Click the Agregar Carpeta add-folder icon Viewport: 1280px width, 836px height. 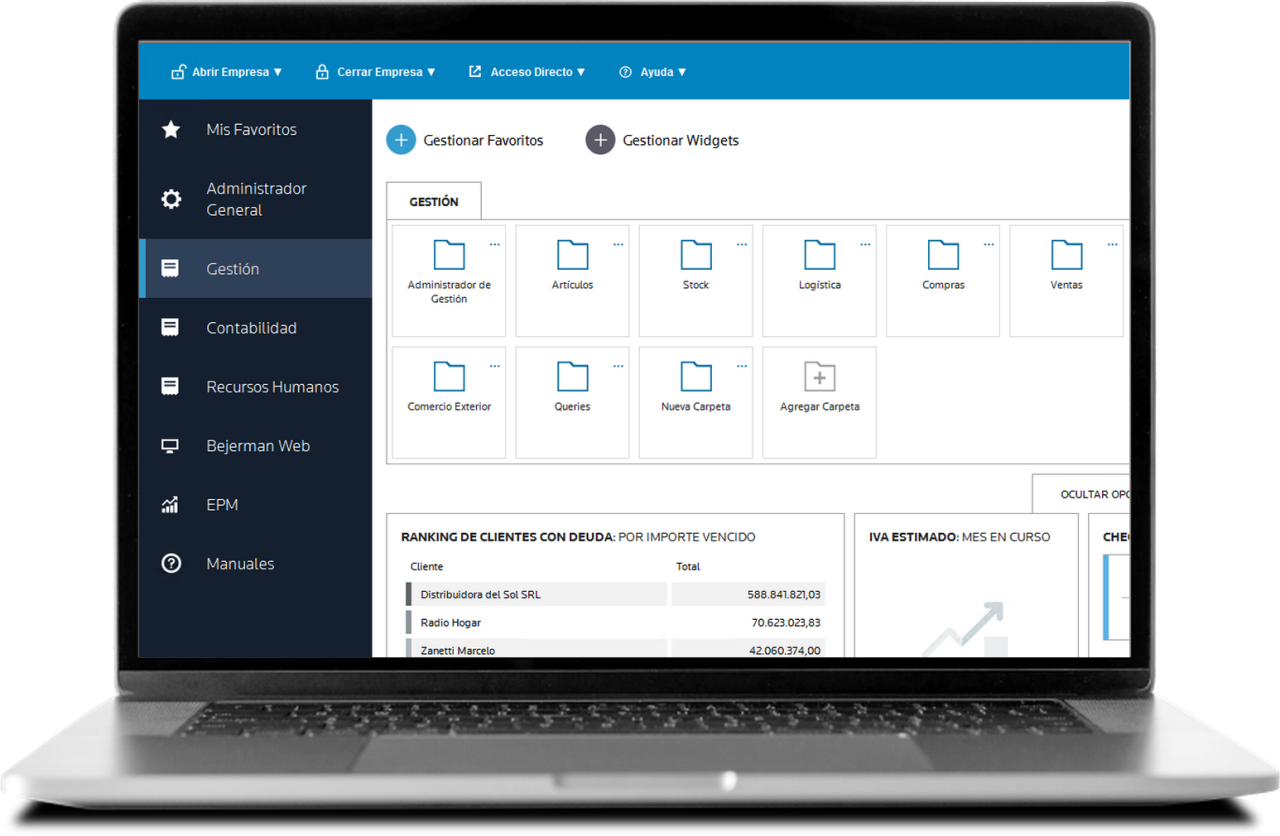coord(820,377)
